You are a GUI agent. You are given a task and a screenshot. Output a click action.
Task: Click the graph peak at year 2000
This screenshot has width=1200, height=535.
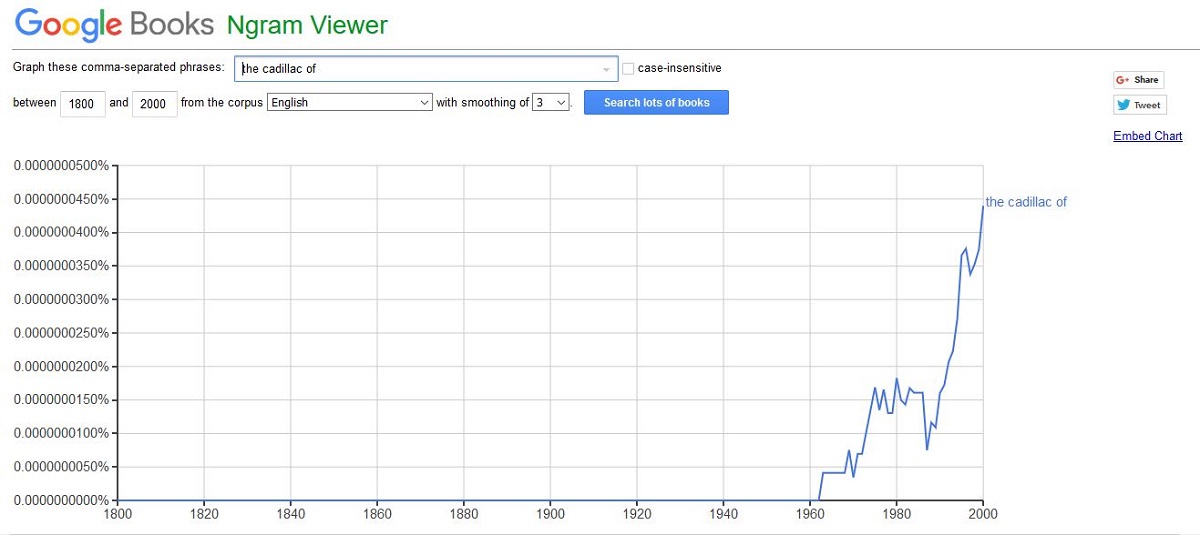tap(983, 204)
